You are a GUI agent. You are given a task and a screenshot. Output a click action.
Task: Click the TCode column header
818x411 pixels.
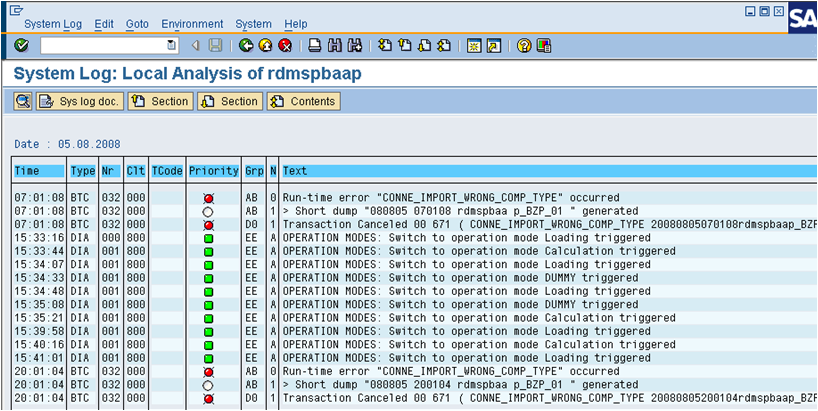167,171
